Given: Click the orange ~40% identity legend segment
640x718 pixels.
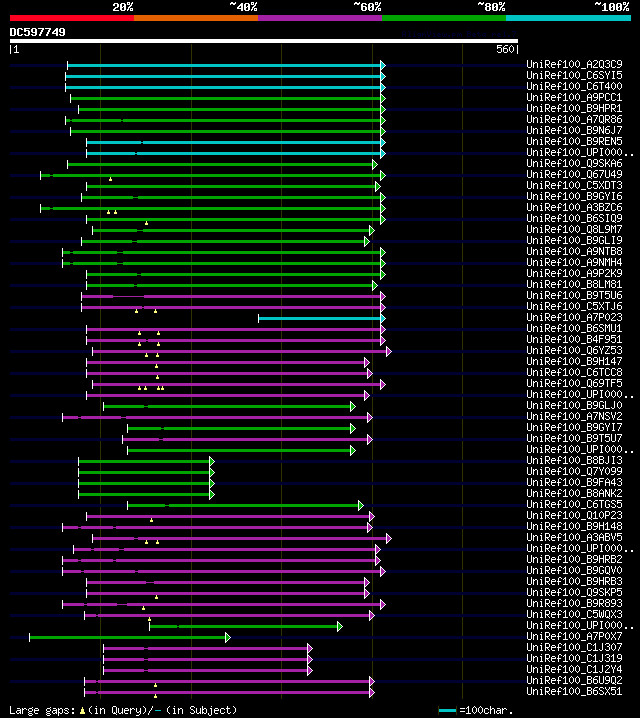Looking at the screenshot, I should [x=196, y=18].
